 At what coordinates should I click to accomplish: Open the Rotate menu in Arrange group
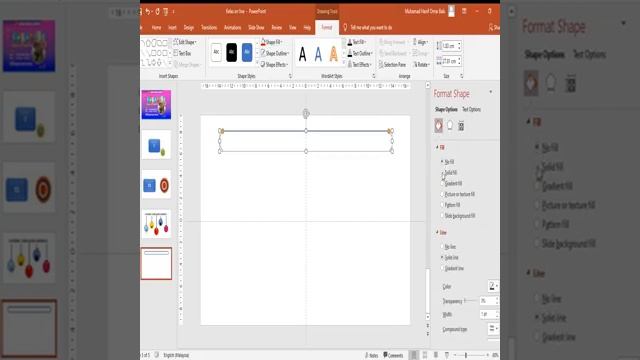click(421, 64)
